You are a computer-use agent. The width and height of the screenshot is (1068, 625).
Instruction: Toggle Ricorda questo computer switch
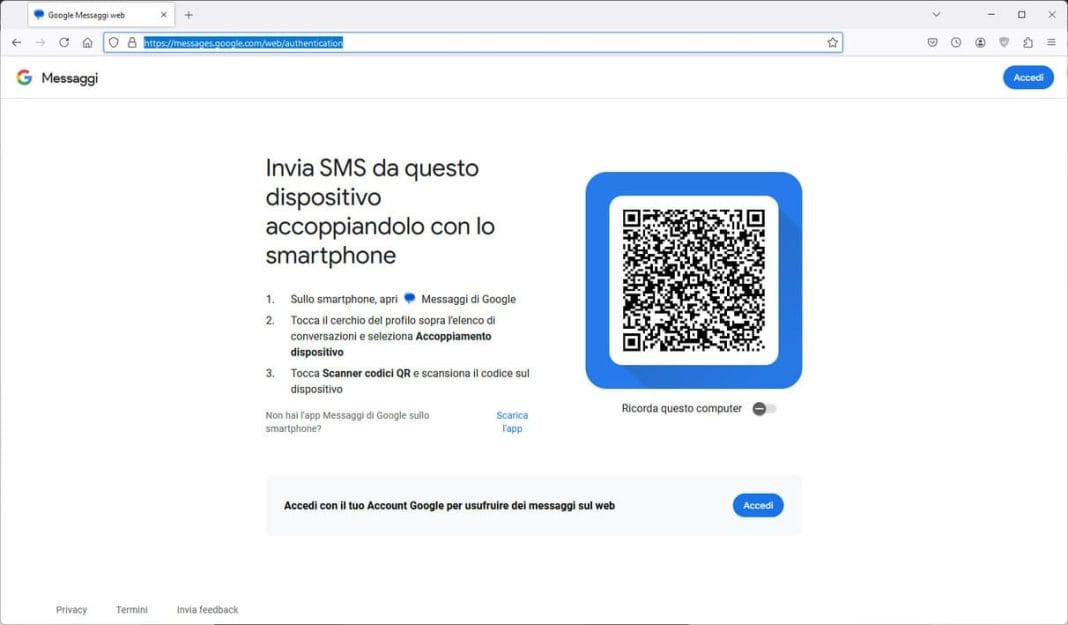pos(764,408)
